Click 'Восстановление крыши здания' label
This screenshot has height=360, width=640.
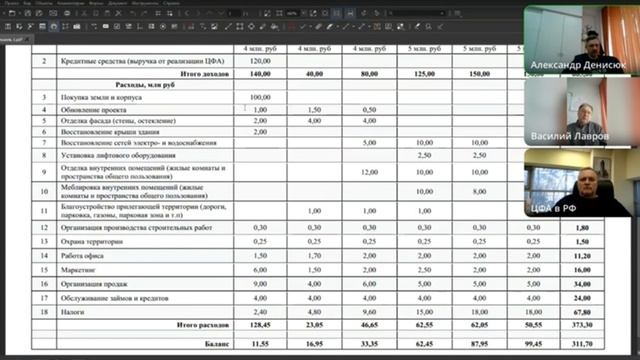(110, 132)
